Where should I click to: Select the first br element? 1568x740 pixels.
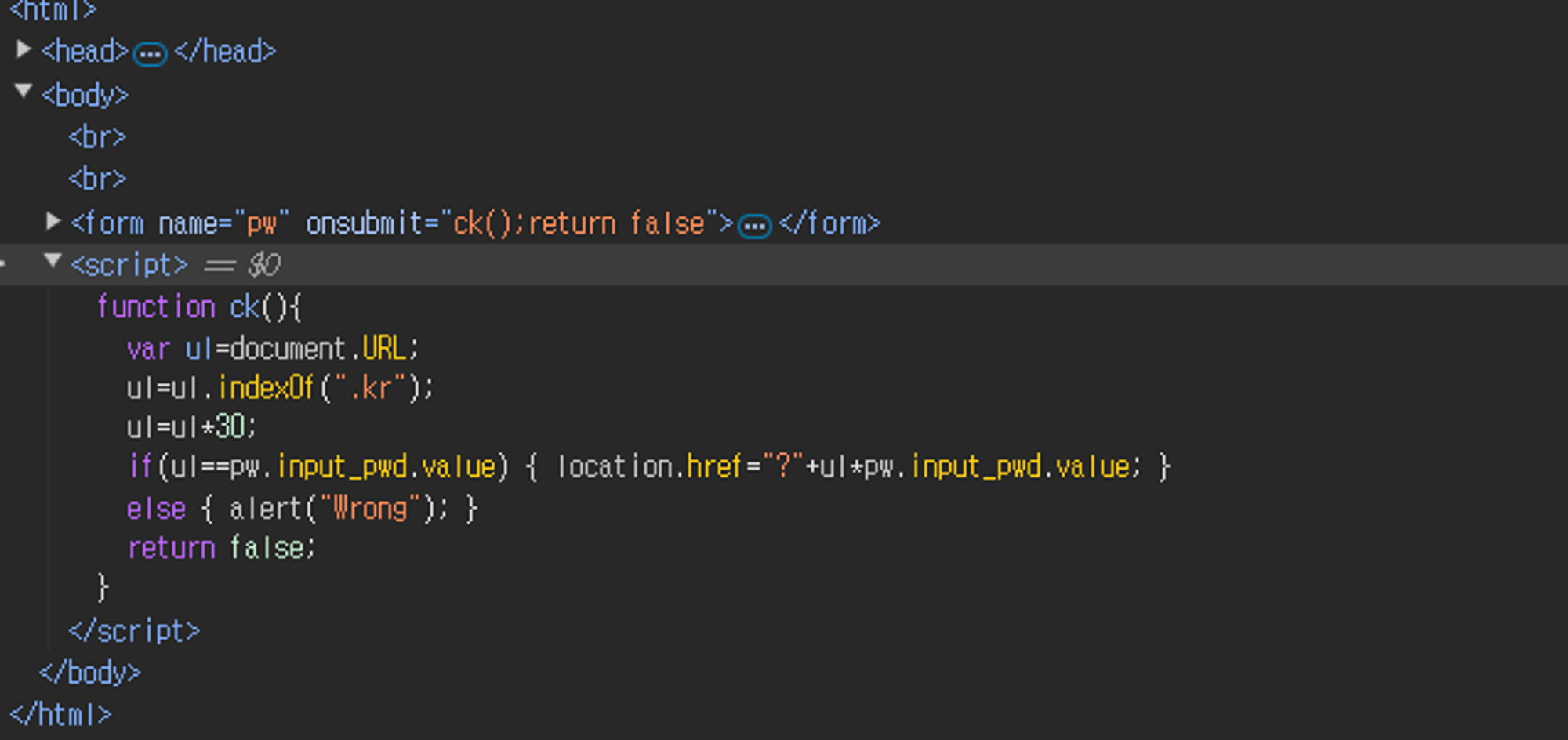pyautogui.click(x=97, y=137)
